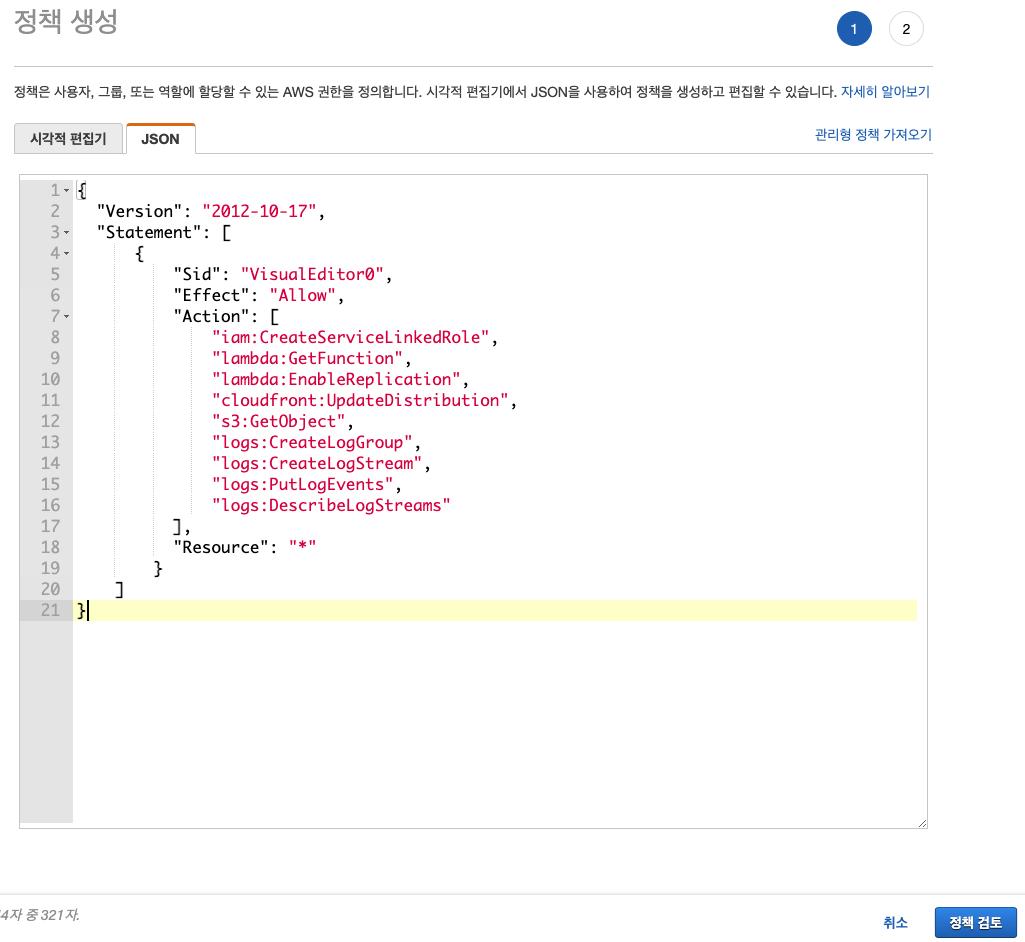Viewport: 1025px width, 942px height.
Task: Select the JSON tab
Action: click(160, 138)
